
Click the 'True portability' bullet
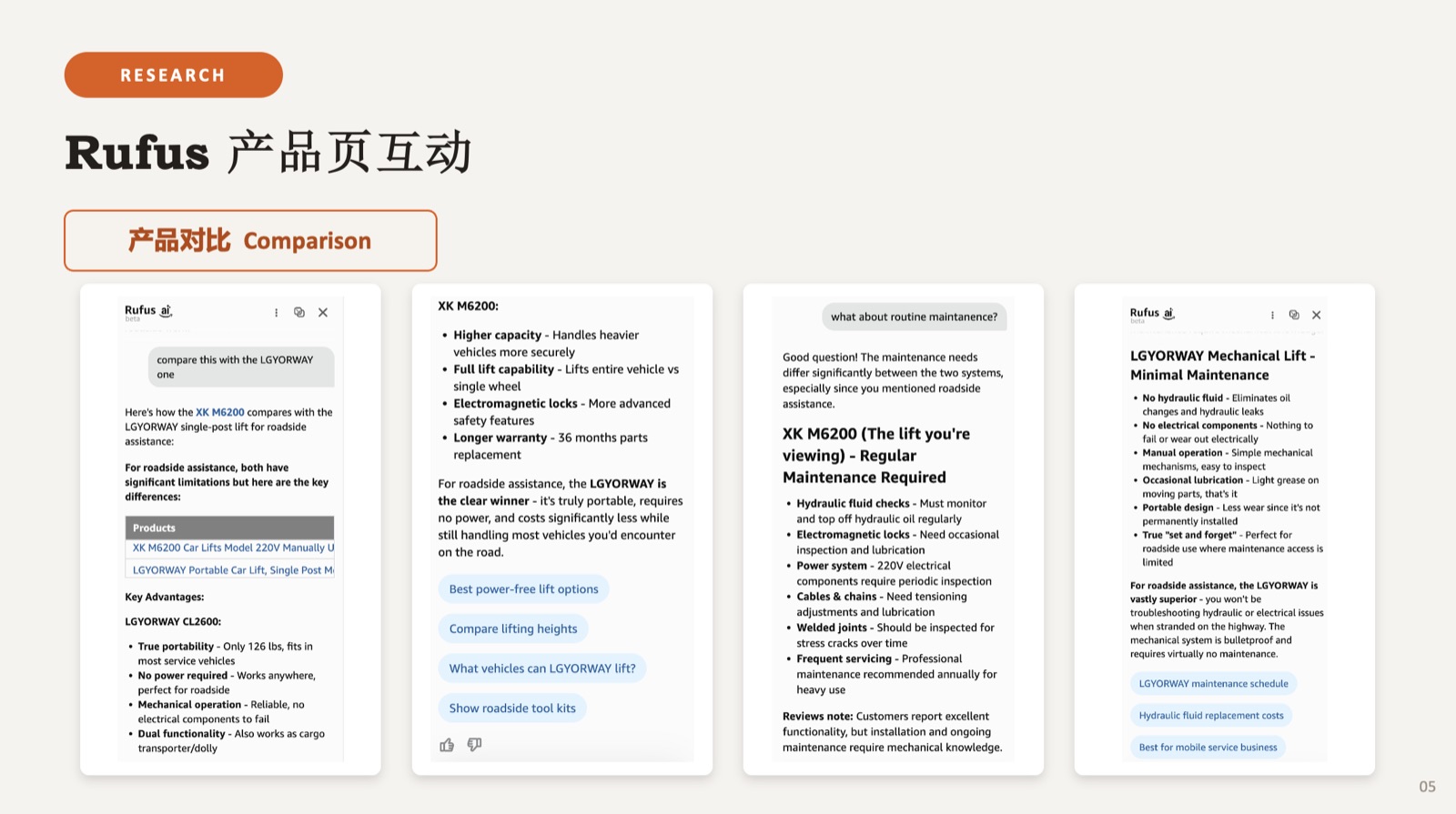pos(224,654)
